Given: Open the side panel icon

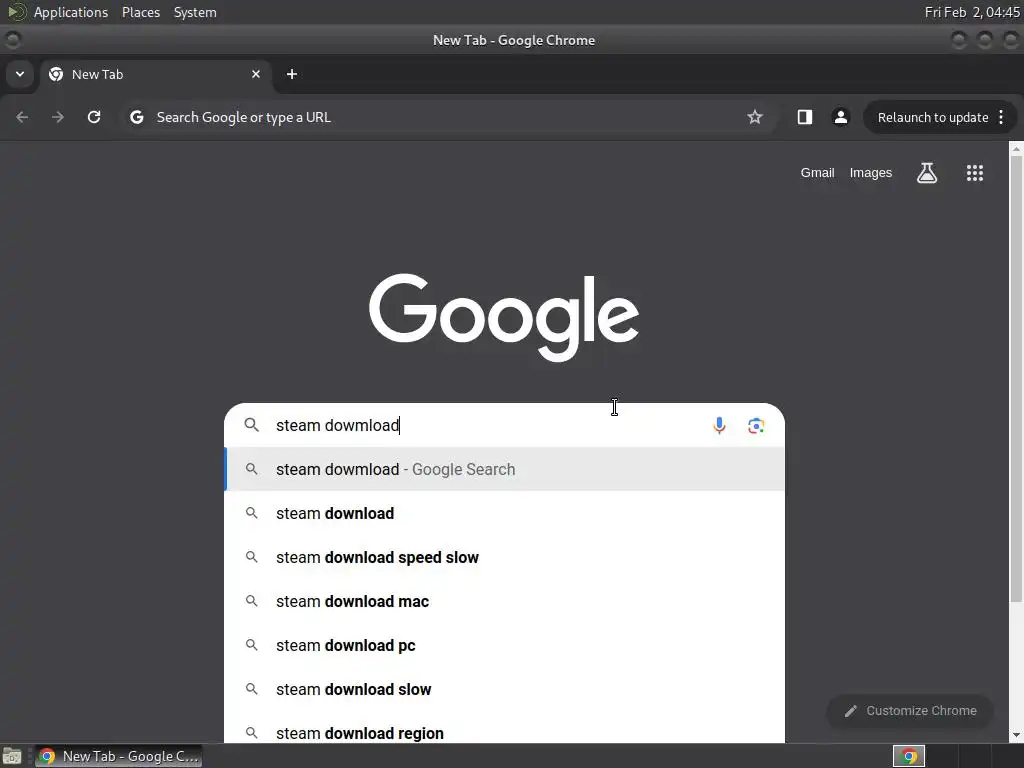Looking at the screenshot, I should 805,117.
